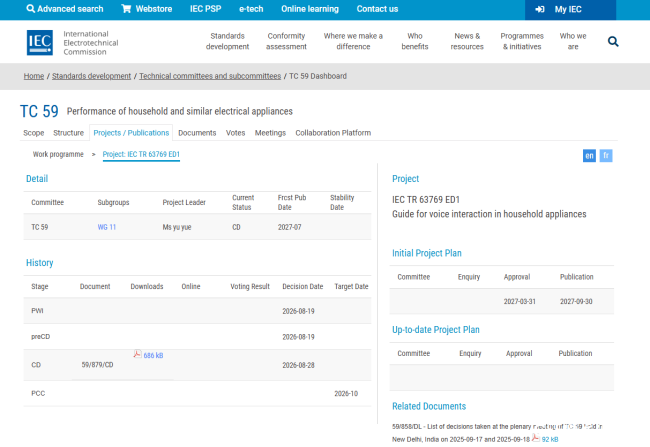Screen dimensions: 650x447
Task: Expand the News & resources menu
Action: pyautogui.click(x=467, y=41)
